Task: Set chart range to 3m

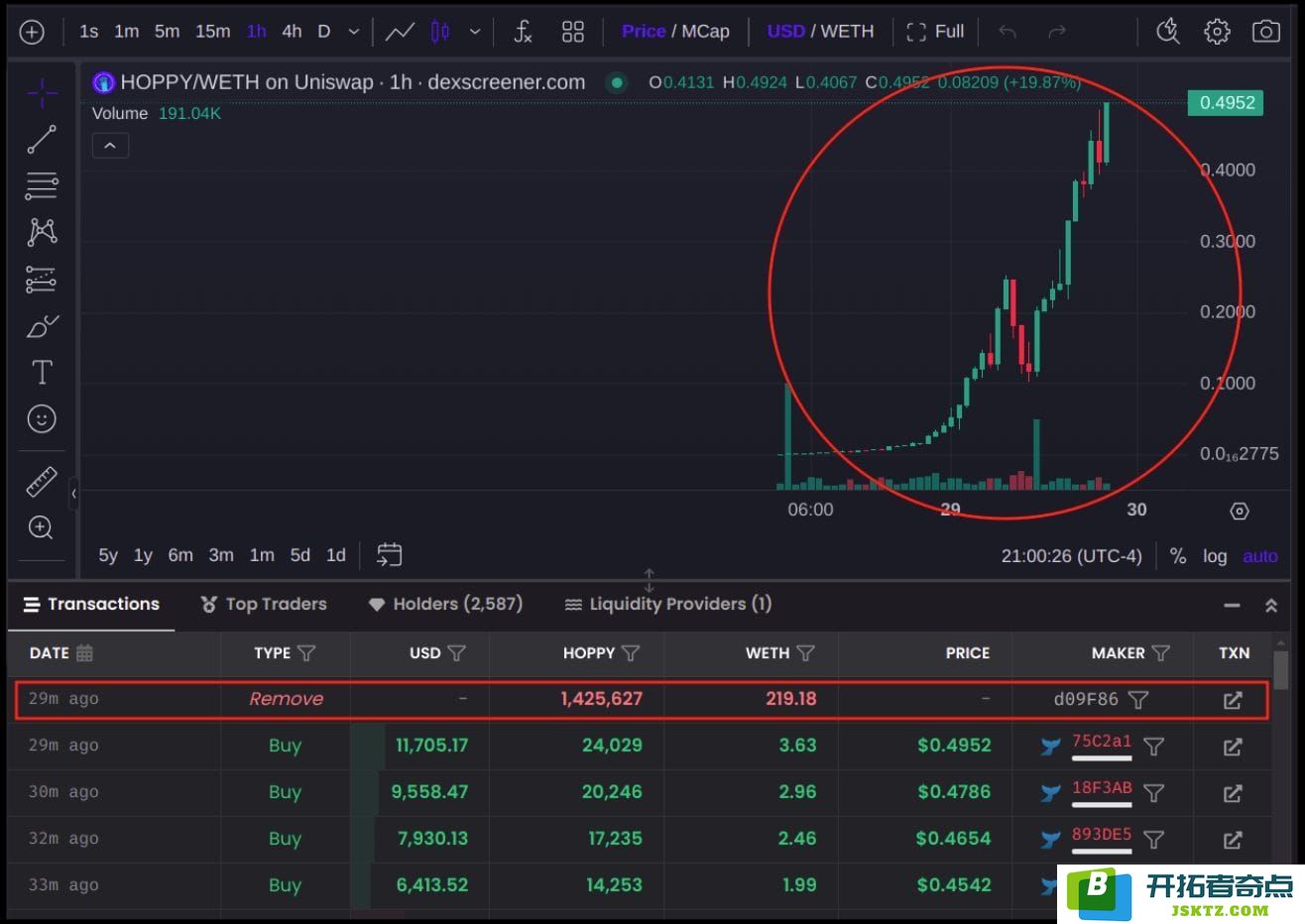Action: (221, 555)
